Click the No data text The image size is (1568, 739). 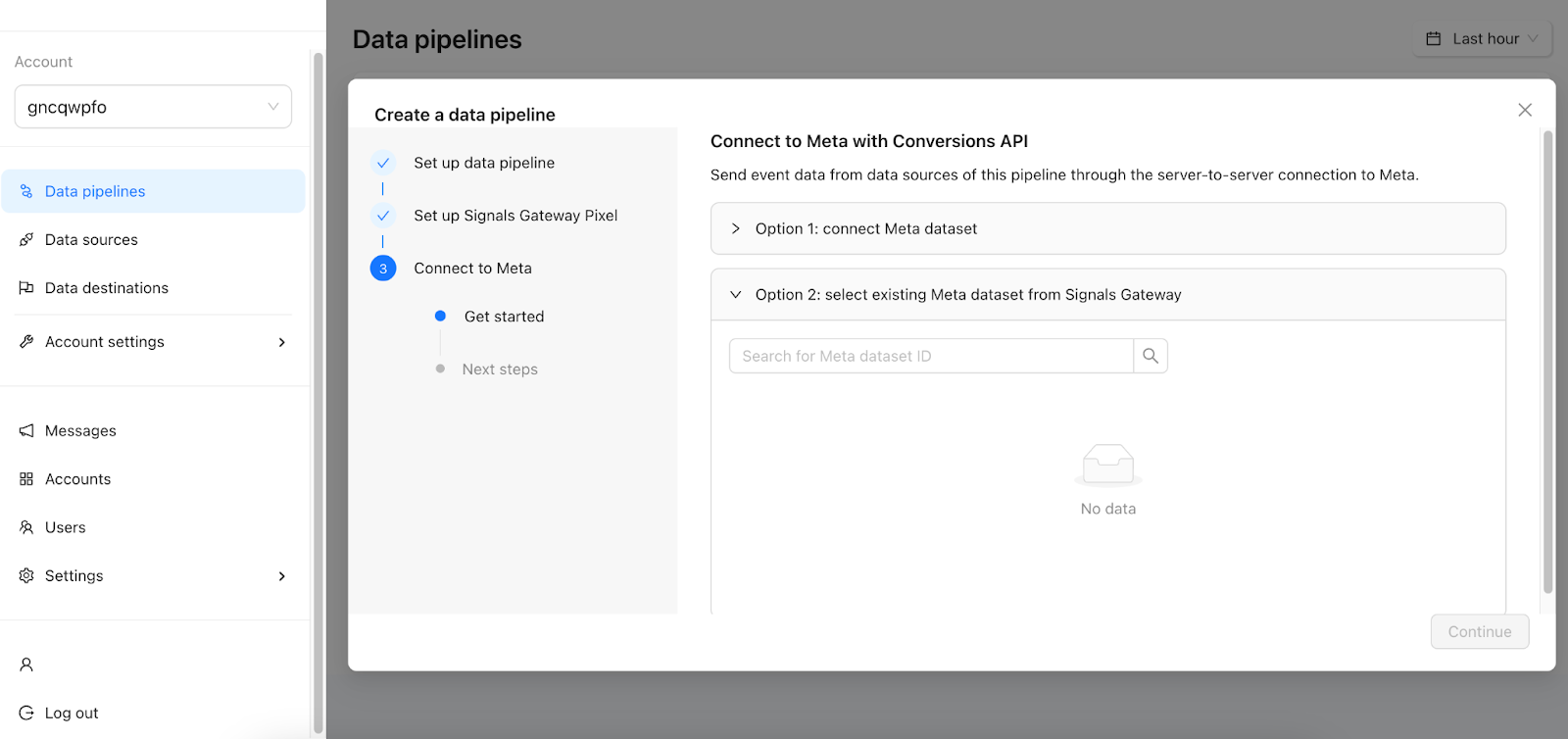click(1108, 509)
